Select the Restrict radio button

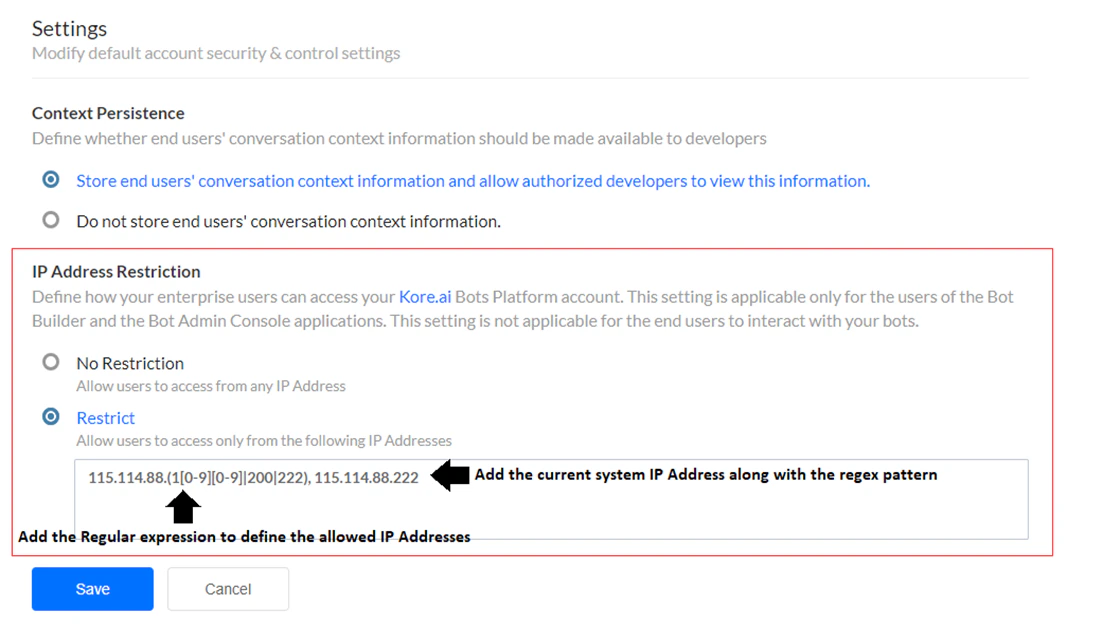pyautogui.click(x=50, y=418)
